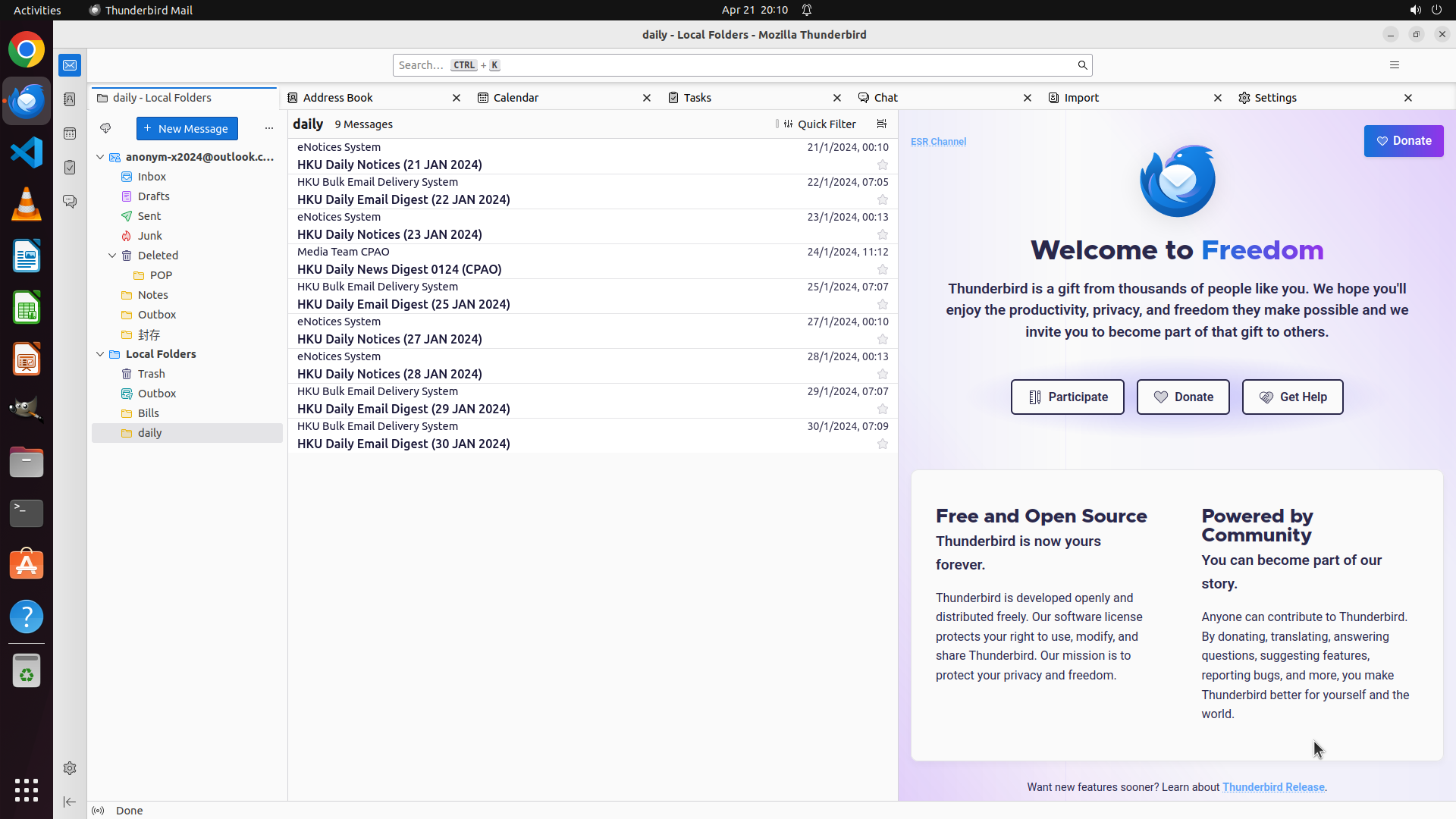Collapse the Deleted folder subtree
Screen dimensions: 1456x819
(112, 256)
